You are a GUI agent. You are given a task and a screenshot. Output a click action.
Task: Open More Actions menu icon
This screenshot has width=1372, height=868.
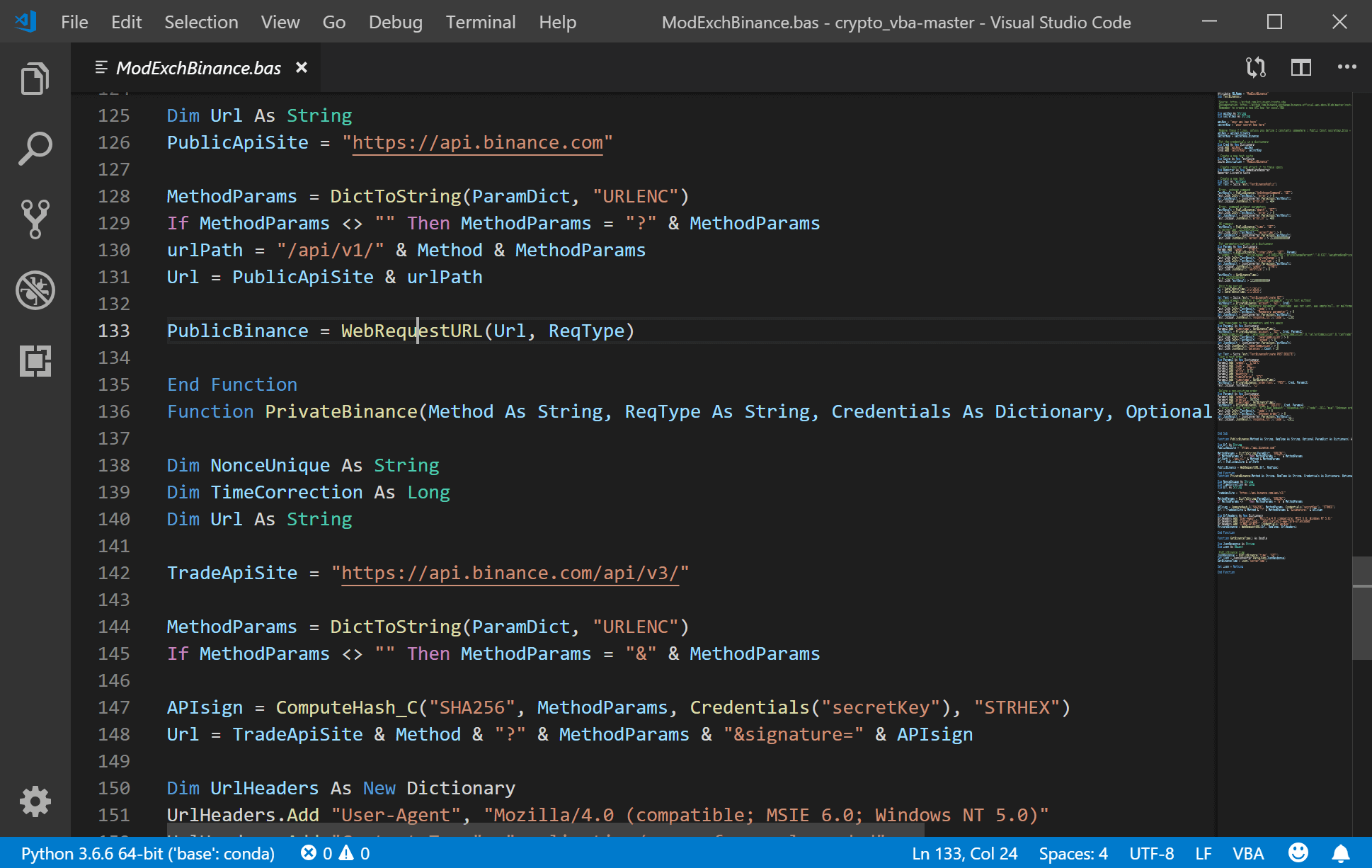coord(1348,67)
